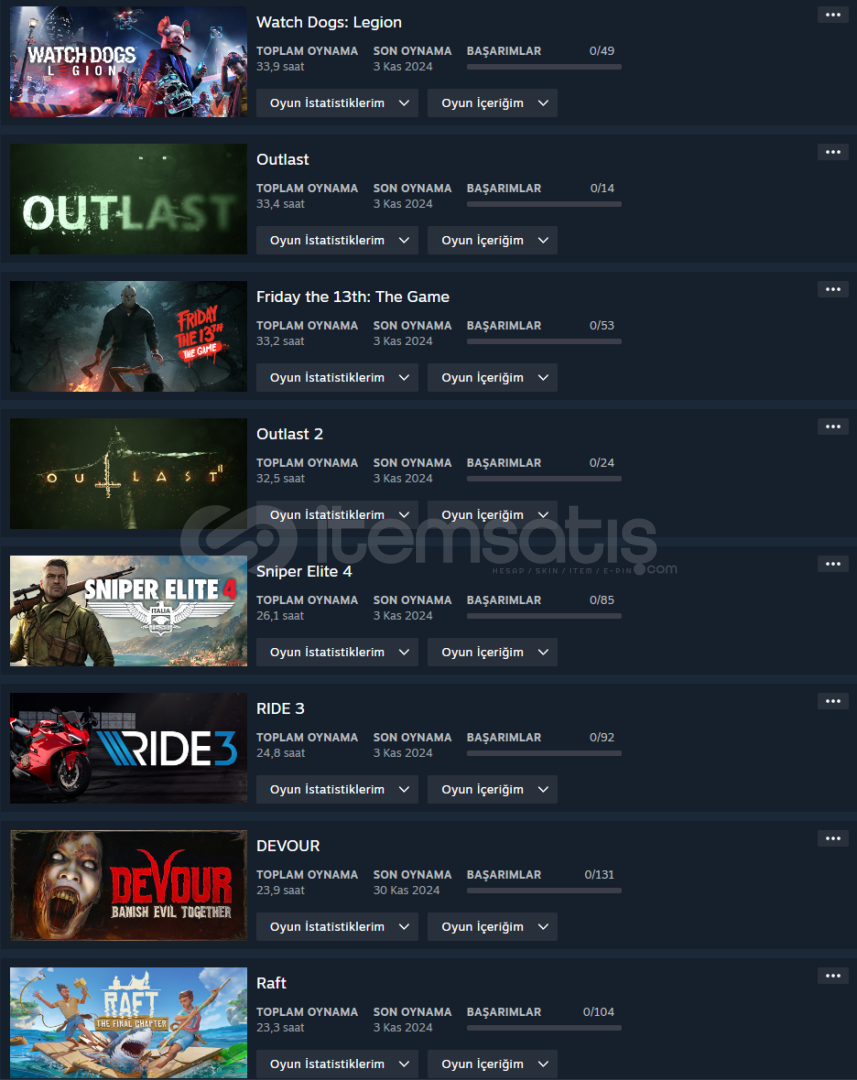Open the ellipsis menu for DEVOUR
The width and height of the screenshot is (857, 1080).
pos(832,838)
